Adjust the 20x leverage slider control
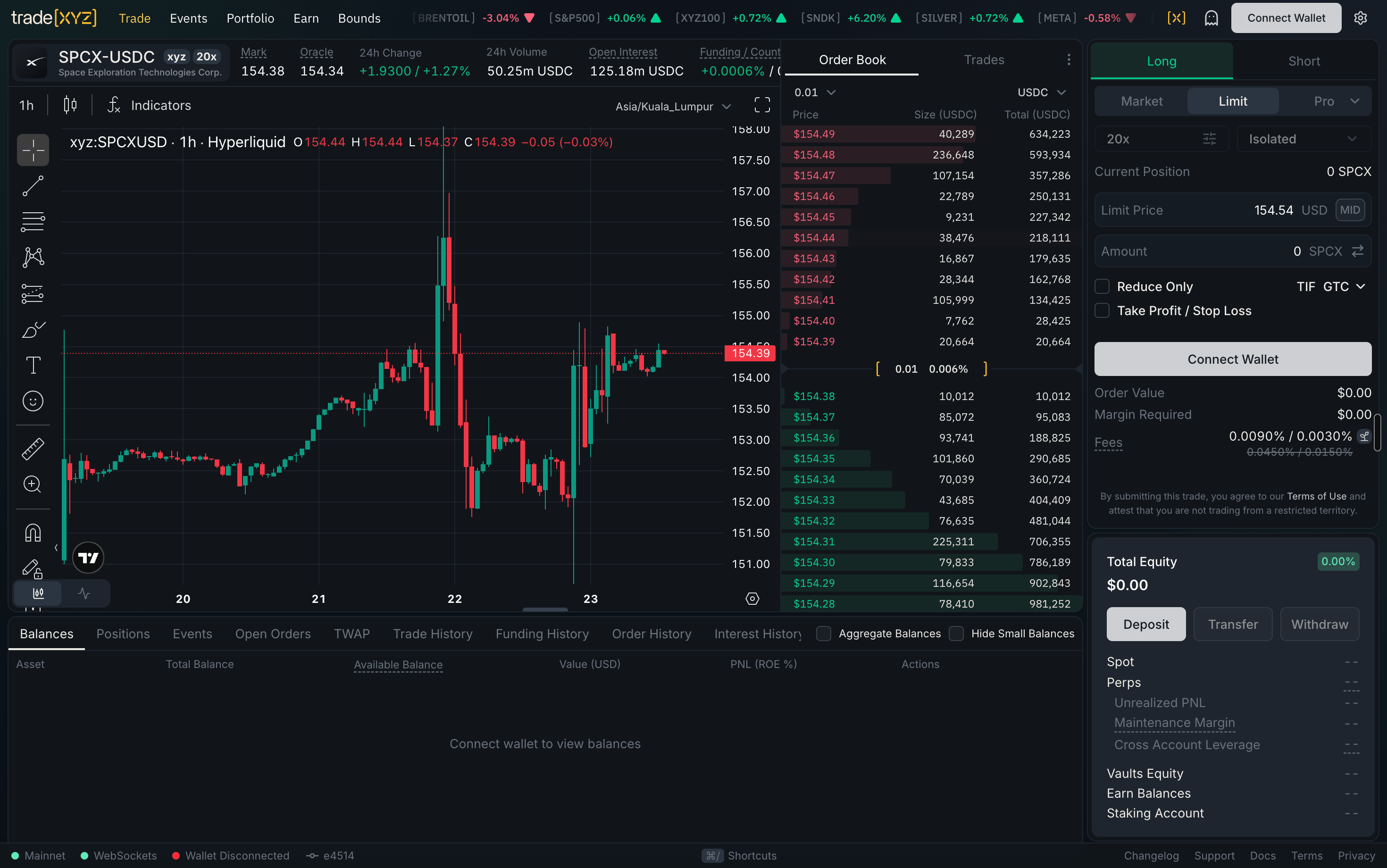 (x=1161, y=139)
